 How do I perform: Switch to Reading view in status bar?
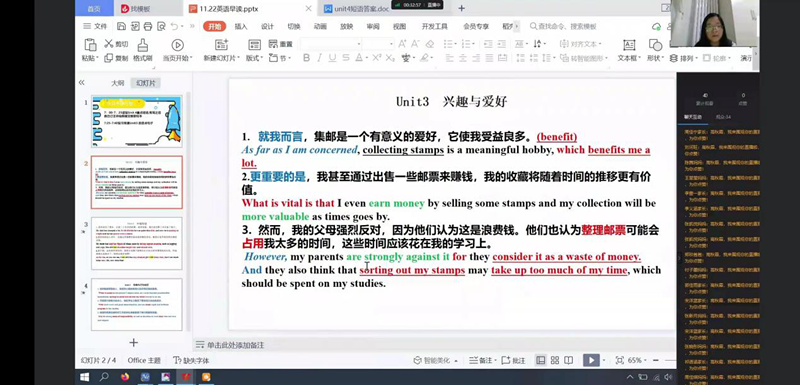(568, 361)
